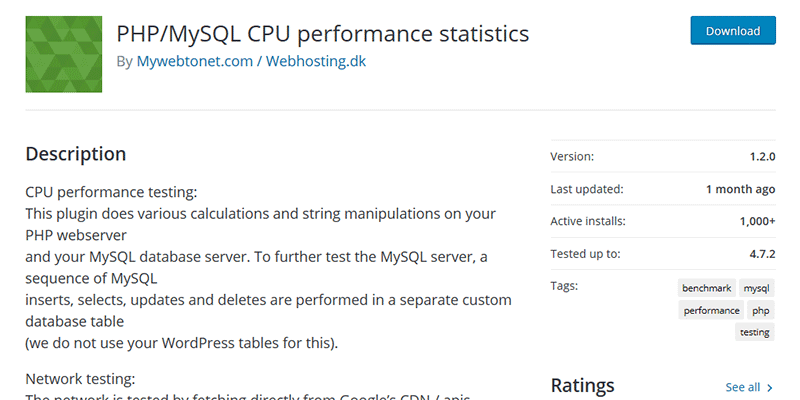Click the "Last updated:" label
The image size is (800, 400).
point(587,189)
